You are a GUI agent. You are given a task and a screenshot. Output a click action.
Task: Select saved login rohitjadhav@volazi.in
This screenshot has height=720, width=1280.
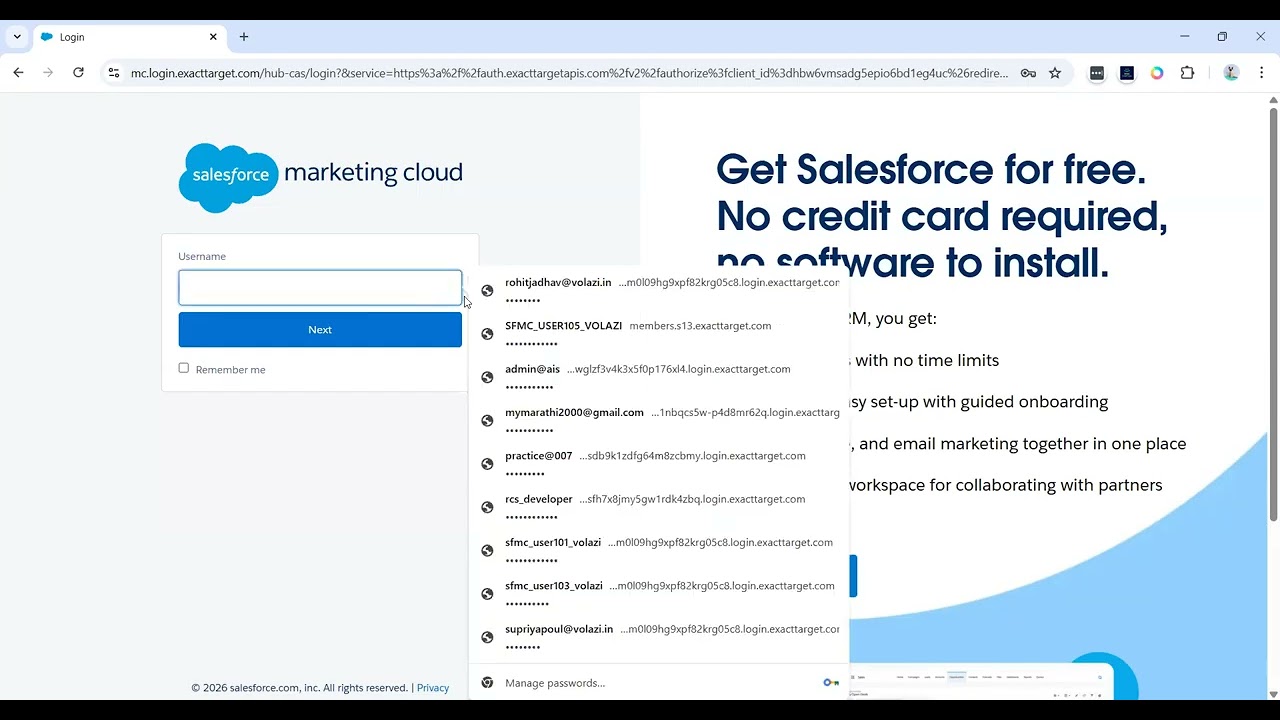pyautogui.click(x=659, y=290)
